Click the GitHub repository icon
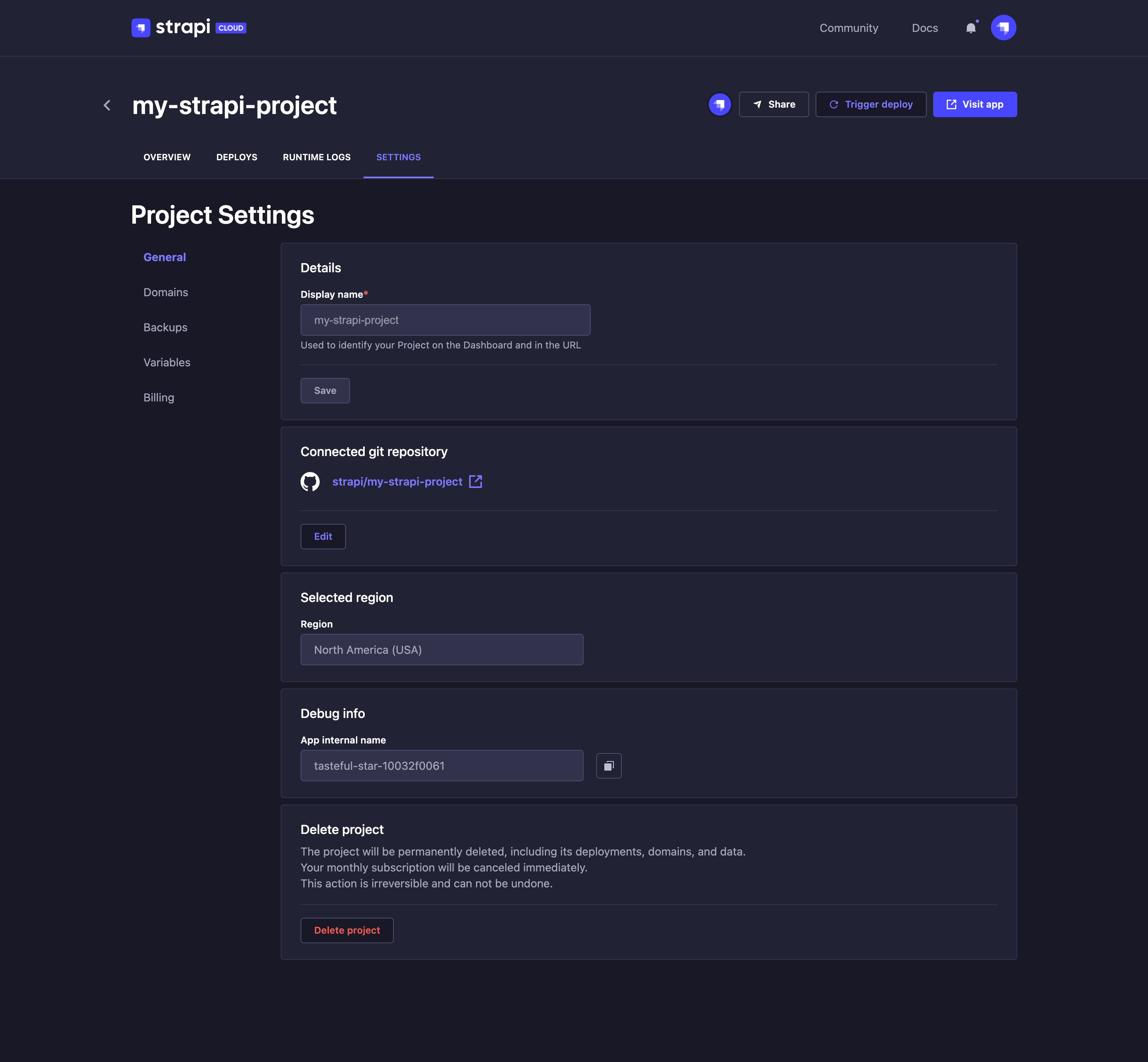1148x1062 pixels. (x=310, y=481)
